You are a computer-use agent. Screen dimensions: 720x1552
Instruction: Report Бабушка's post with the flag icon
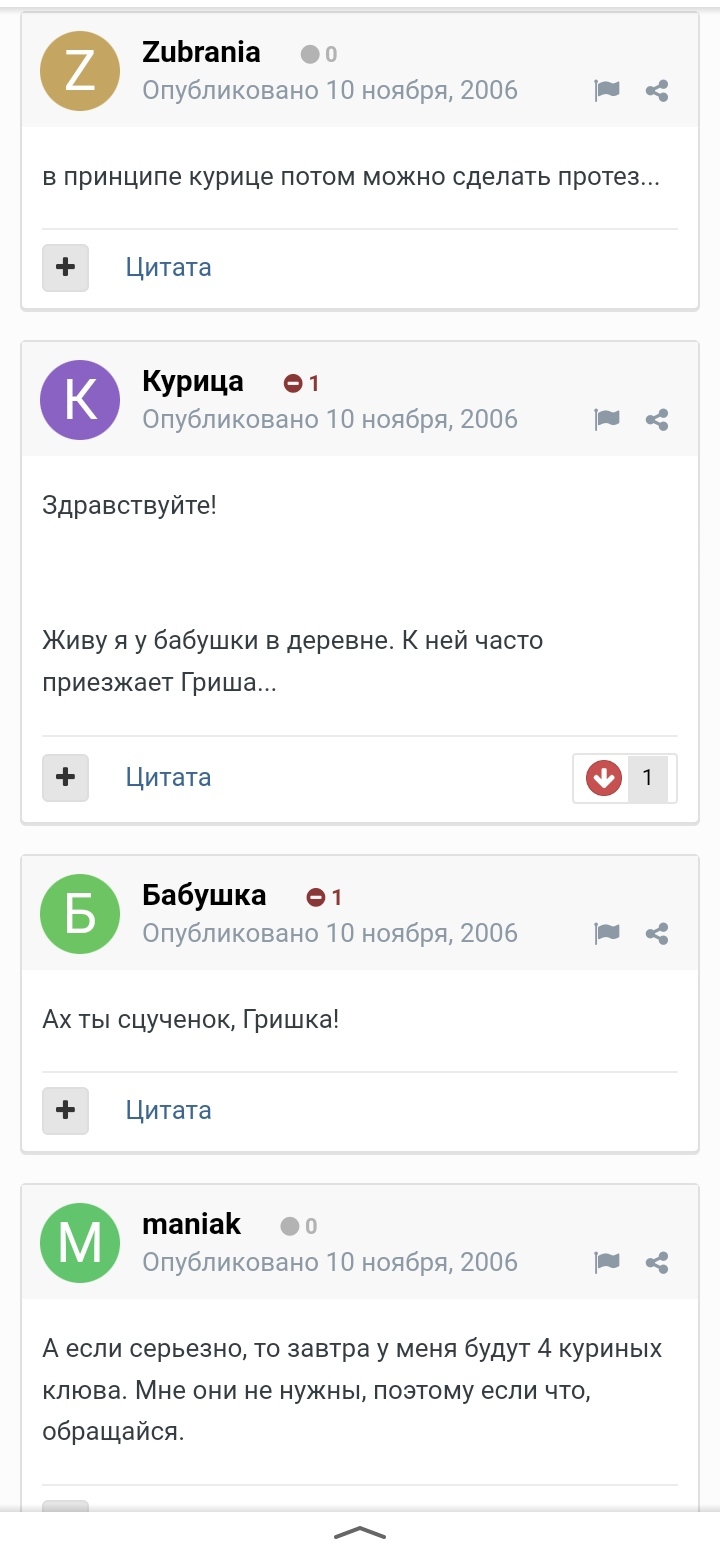pos(606,933)
